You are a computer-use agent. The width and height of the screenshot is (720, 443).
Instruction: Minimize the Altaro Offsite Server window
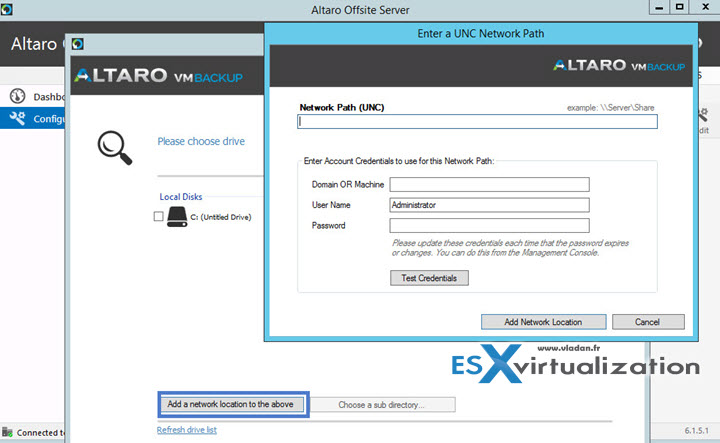pos(659,7)
